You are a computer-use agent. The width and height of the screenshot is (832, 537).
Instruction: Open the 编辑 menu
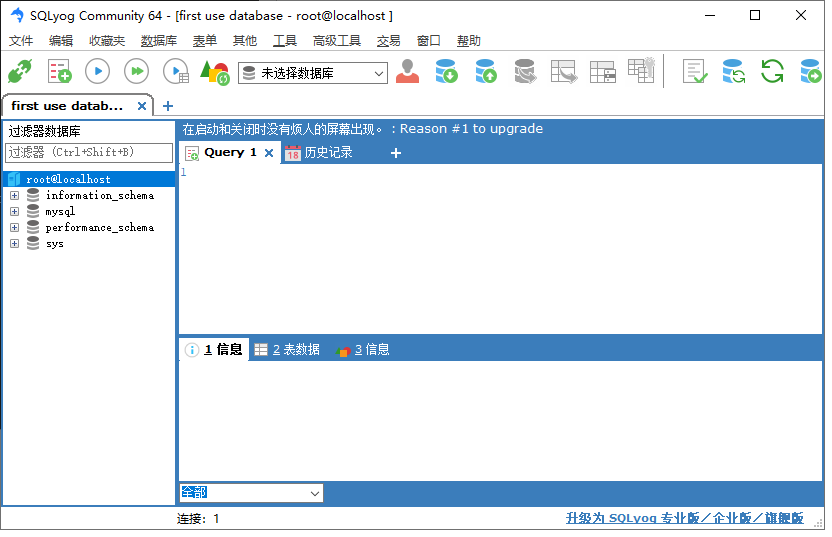[61, 41]
